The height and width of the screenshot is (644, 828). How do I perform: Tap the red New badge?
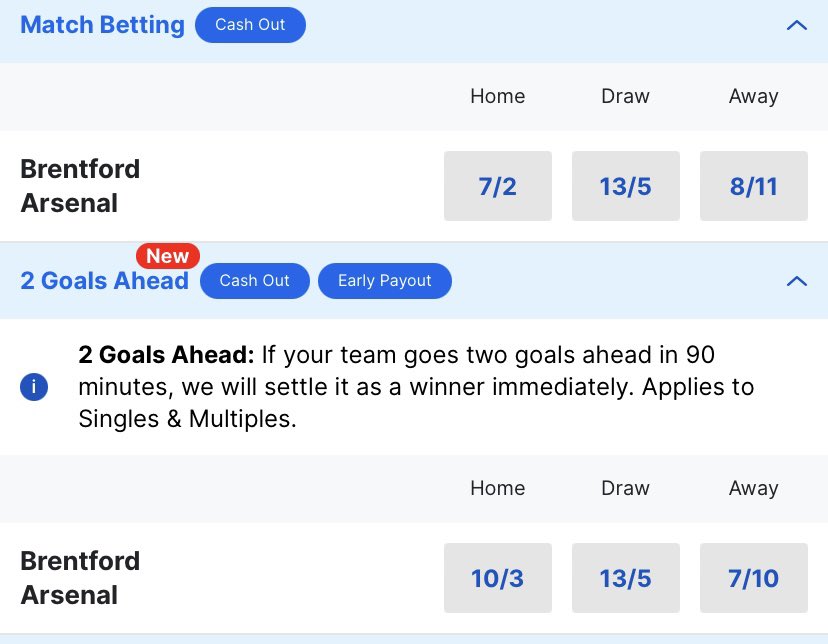pos(168,256)
